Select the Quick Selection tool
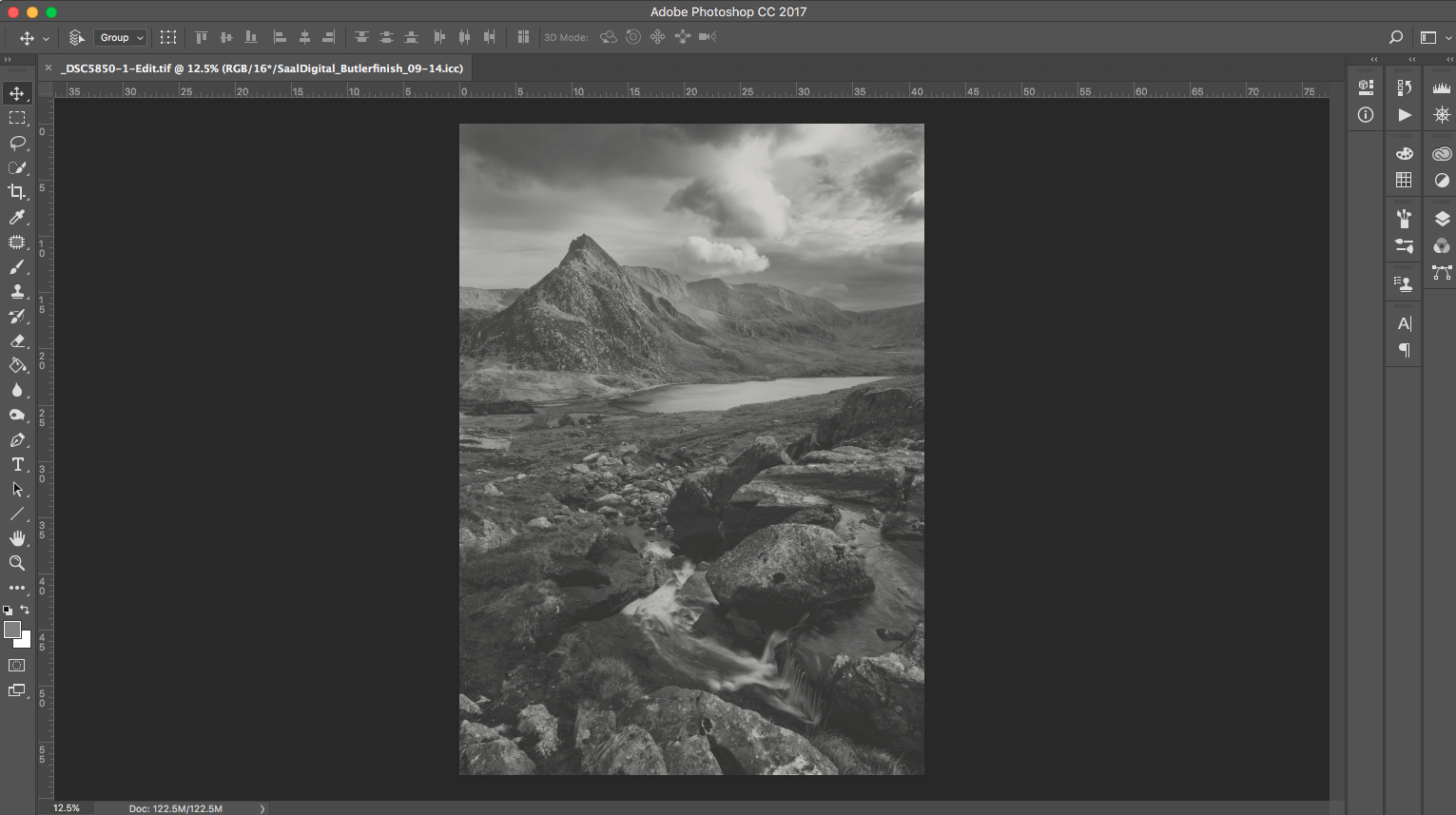 click(17, 167)
